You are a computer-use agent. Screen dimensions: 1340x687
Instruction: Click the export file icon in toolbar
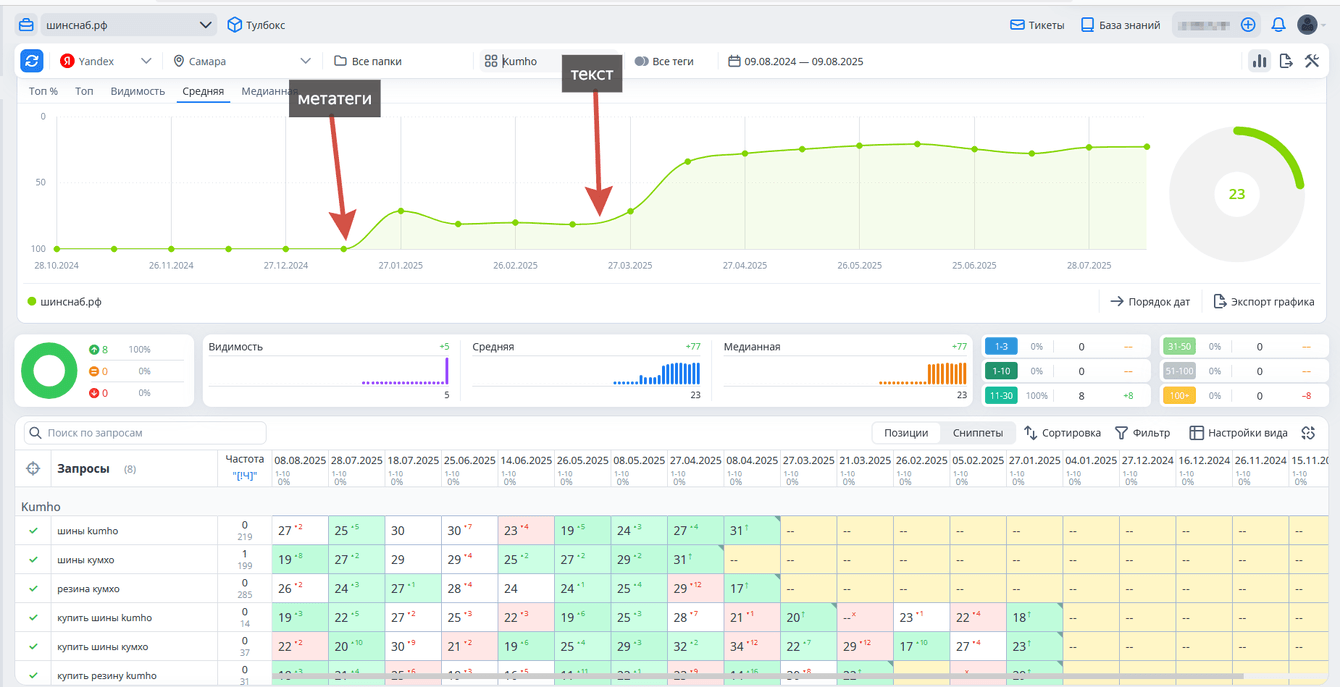click(x=1286, y=61)
